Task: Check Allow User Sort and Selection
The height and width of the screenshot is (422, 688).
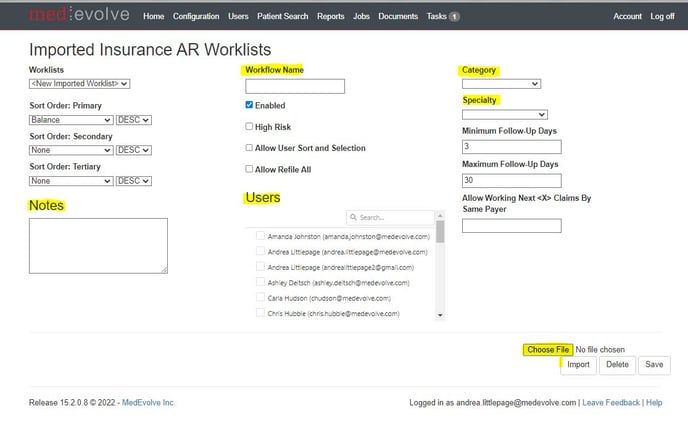Action: tap(249, 148)
